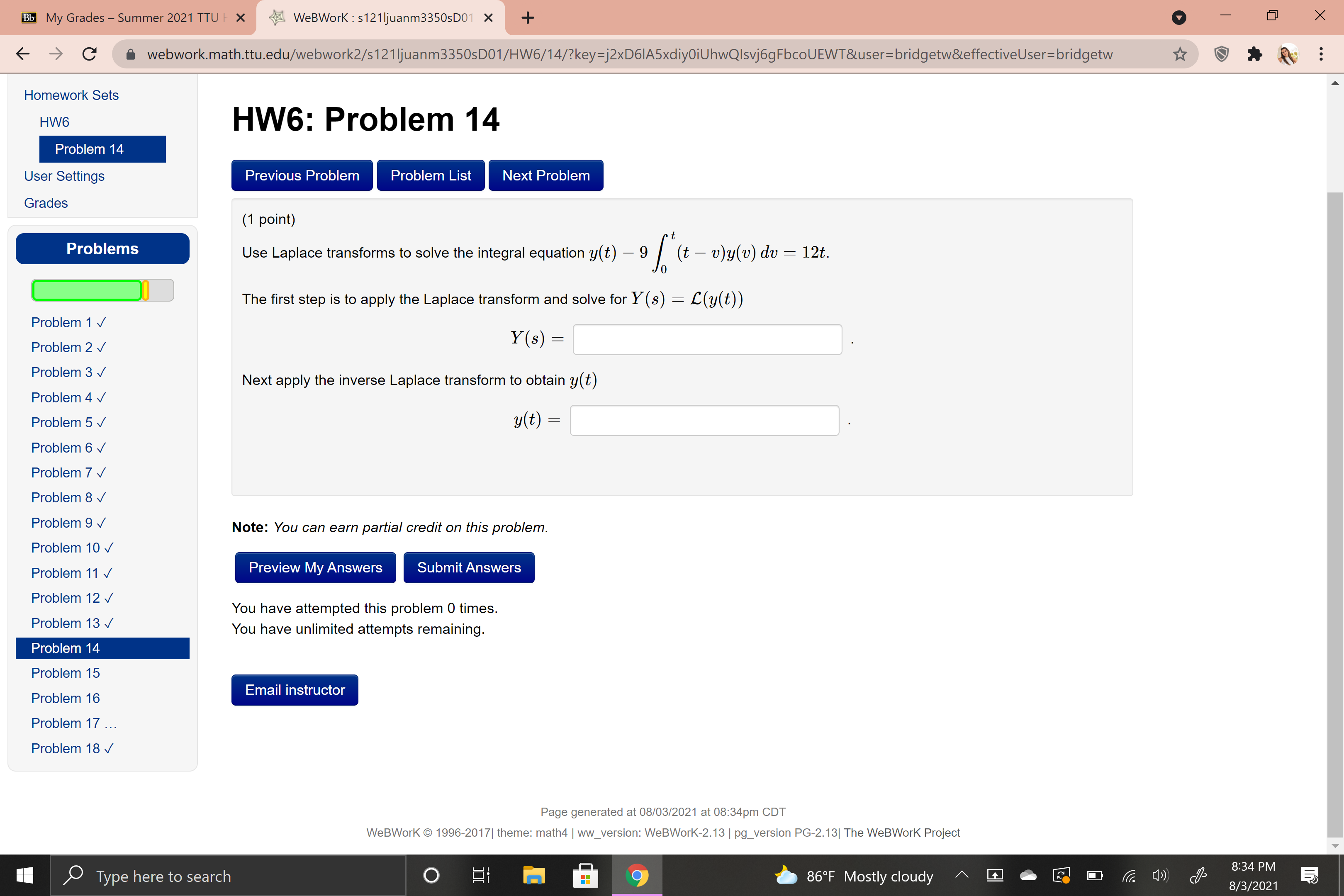
Task: Click inside the Y(s) answer field
Action: pyautogui.click(x=707, y=339)
